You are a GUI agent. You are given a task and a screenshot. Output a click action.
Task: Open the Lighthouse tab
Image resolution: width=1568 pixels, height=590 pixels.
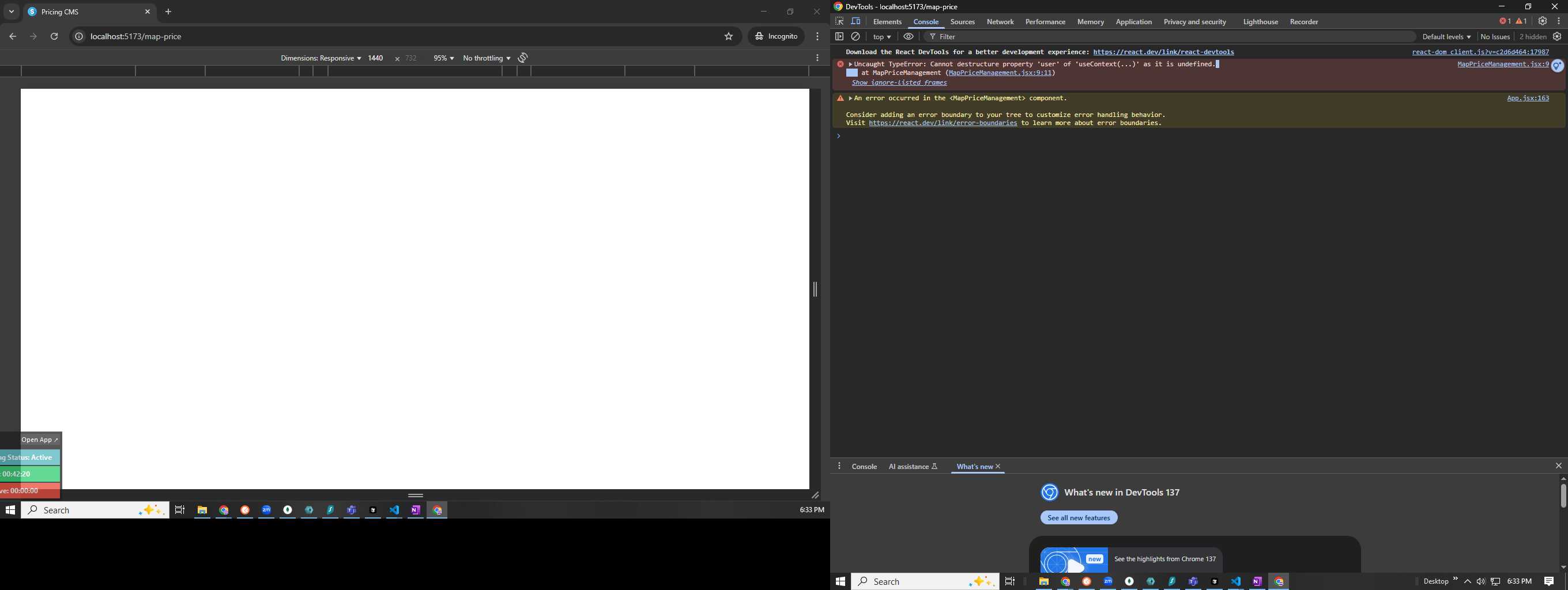point(1260,22)
